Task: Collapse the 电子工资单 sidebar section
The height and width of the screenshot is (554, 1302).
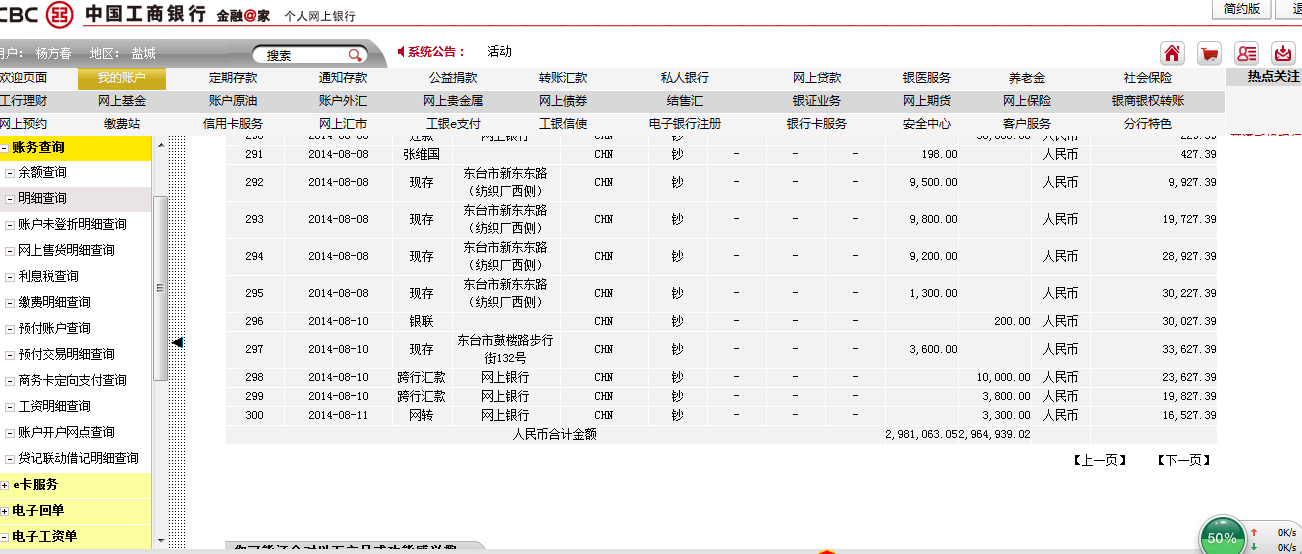Action: [x=5, y=537]
